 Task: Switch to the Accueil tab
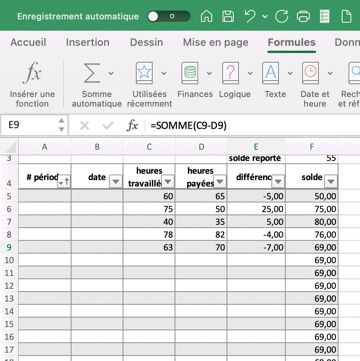point(28,42)
